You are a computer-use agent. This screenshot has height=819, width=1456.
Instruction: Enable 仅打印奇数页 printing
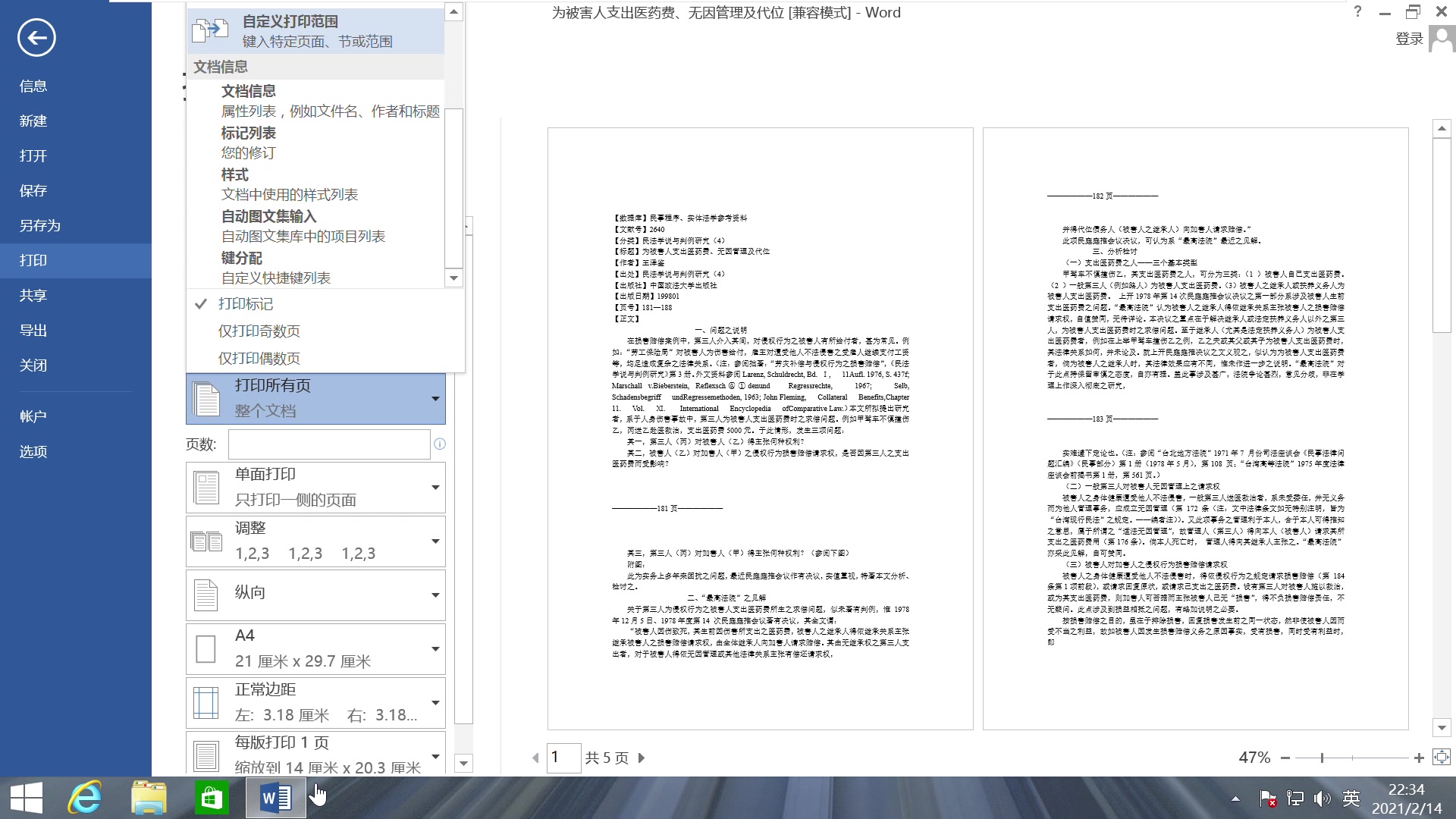258,331
